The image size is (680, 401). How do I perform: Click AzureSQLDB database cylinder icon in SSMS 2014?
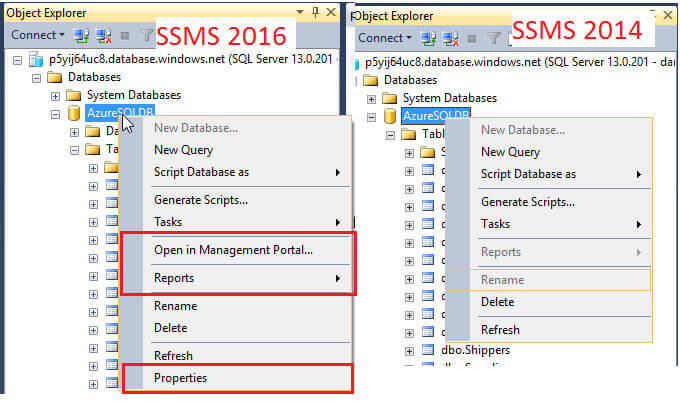(390, 116)
